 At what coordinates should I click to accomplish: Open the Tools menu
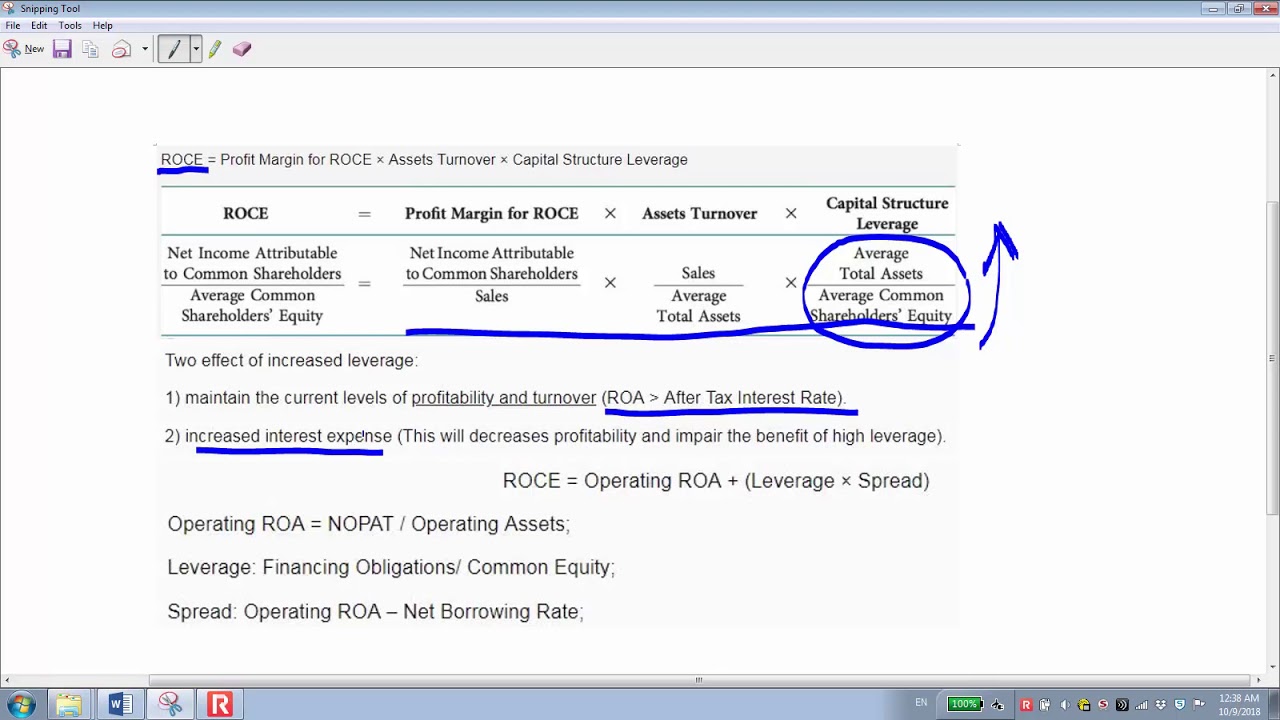[70, 25]
